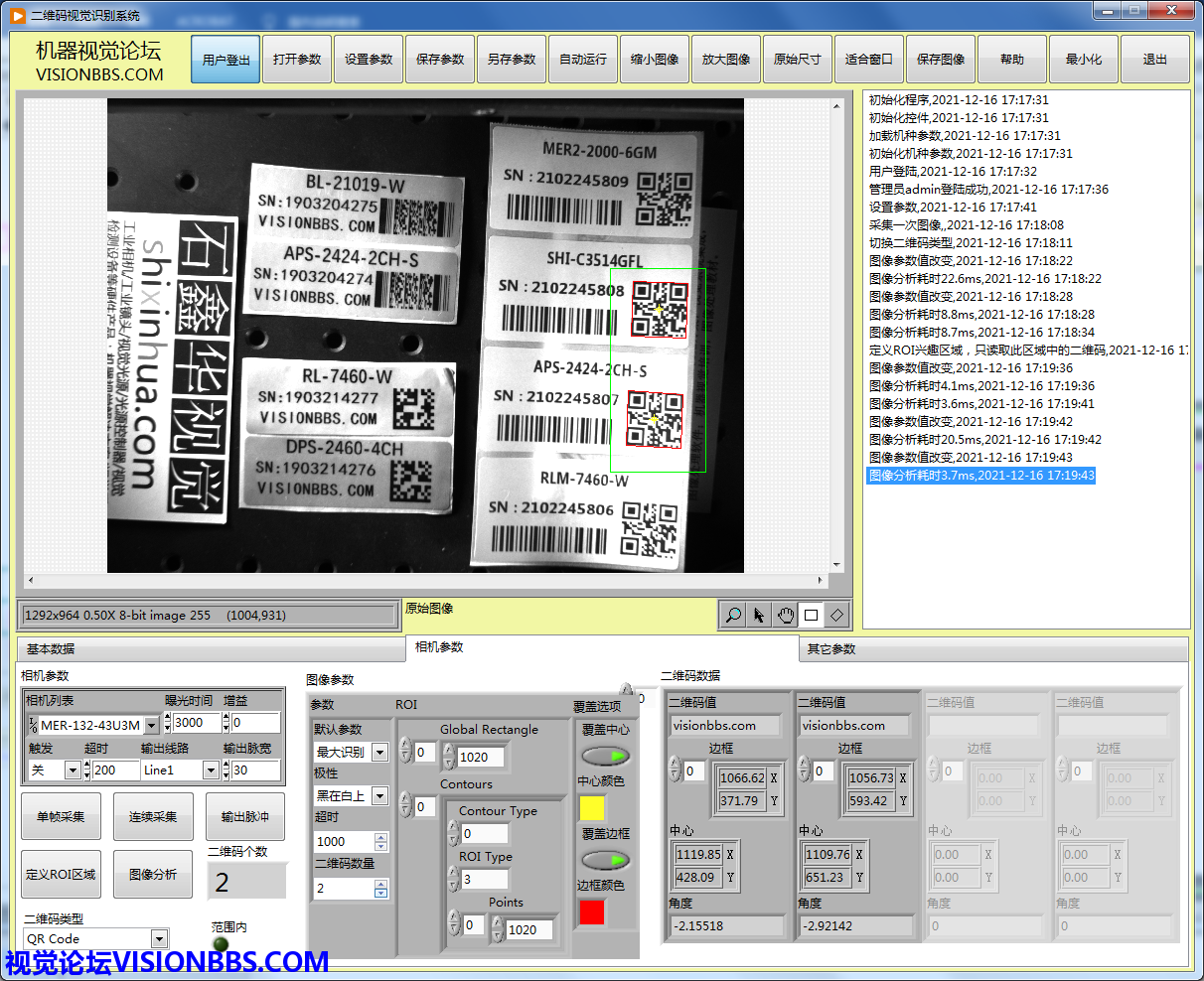This screenshot has width=1204, height=981.
Task: Click the 范围内 round LED indicator
Action: pyautogui.click(x=221, y=944)
